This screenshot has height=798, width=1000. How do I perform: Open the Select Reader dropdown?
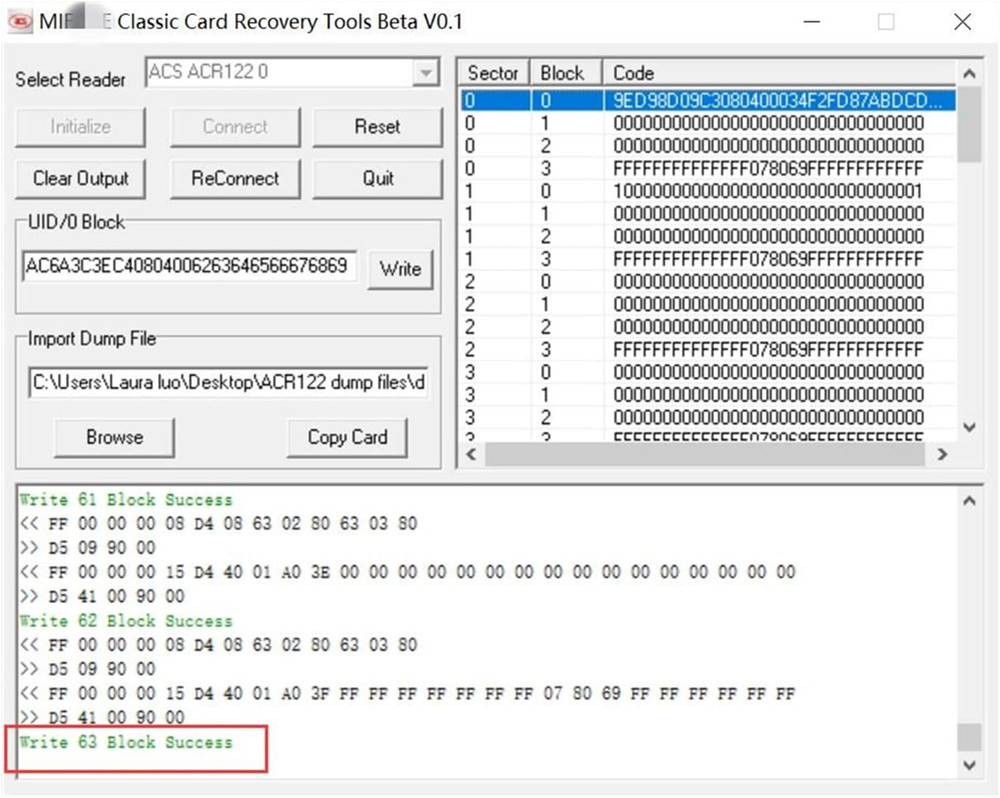point(426,74)
